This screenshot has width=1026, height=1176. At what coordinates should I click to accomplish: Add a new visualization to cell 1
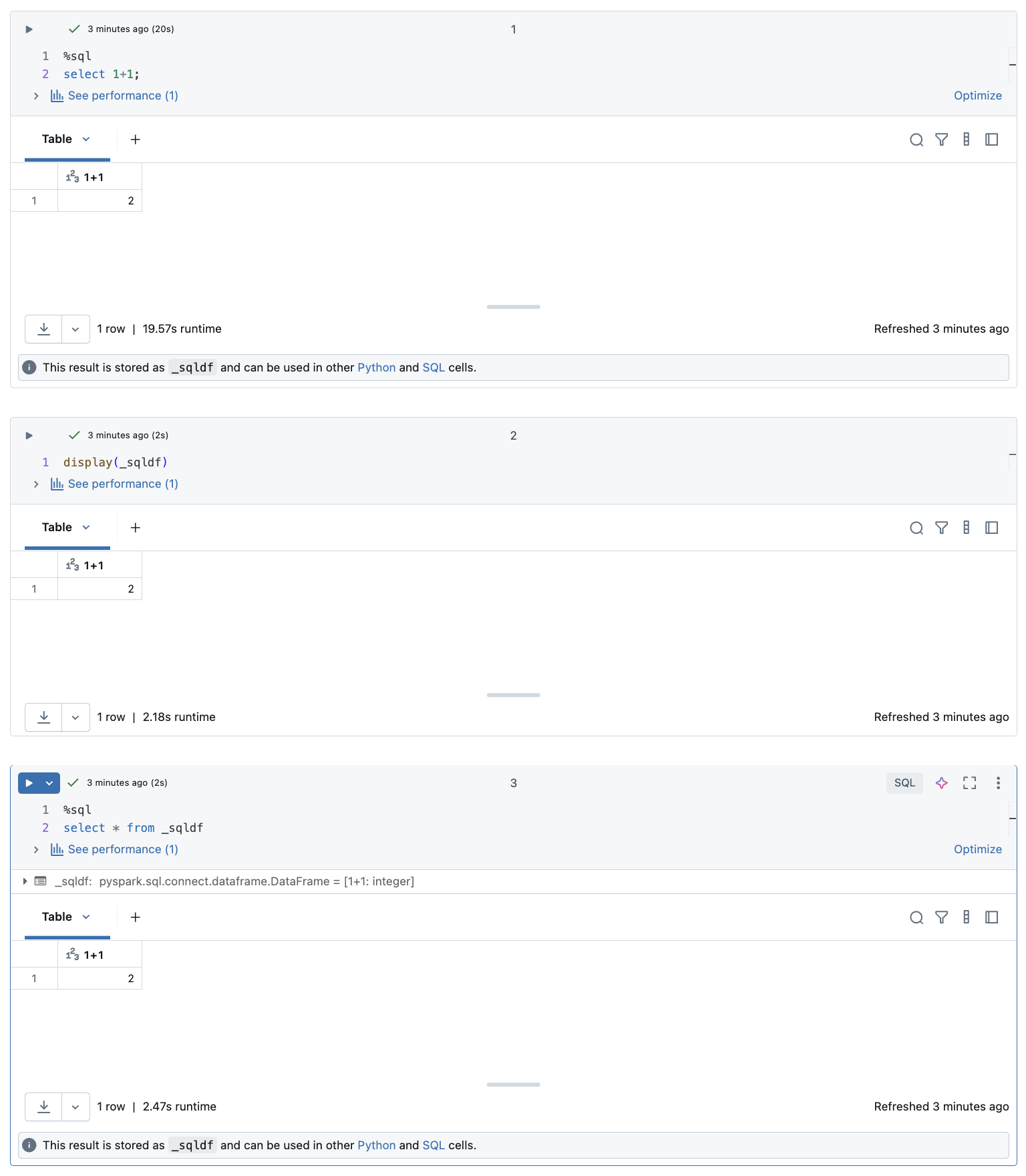[x=134, y=140]
